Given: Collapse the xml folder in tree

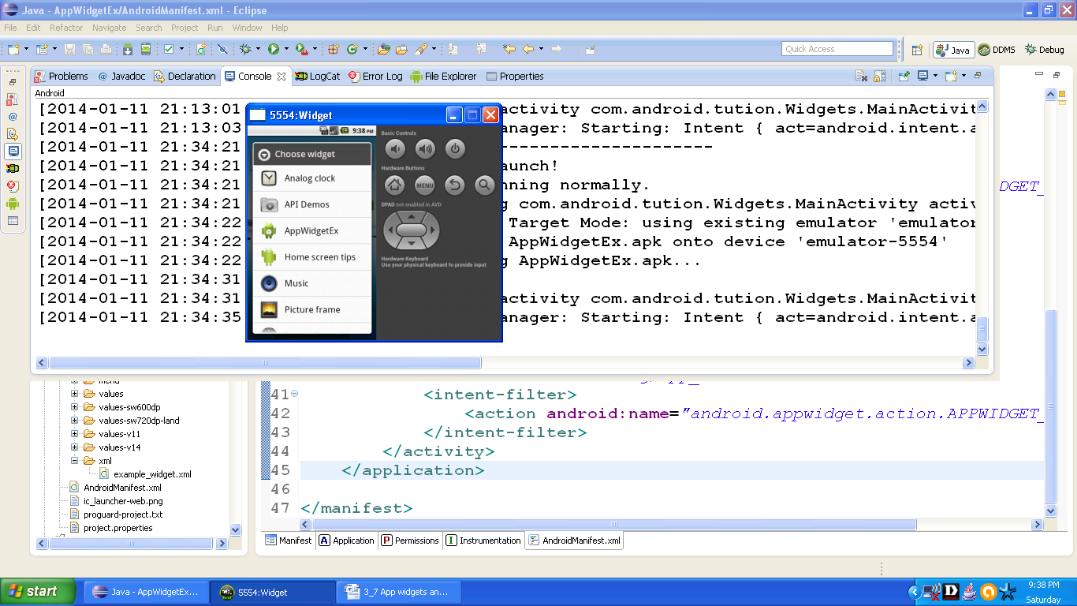Looking at the screenshot, I should point(74,460).
